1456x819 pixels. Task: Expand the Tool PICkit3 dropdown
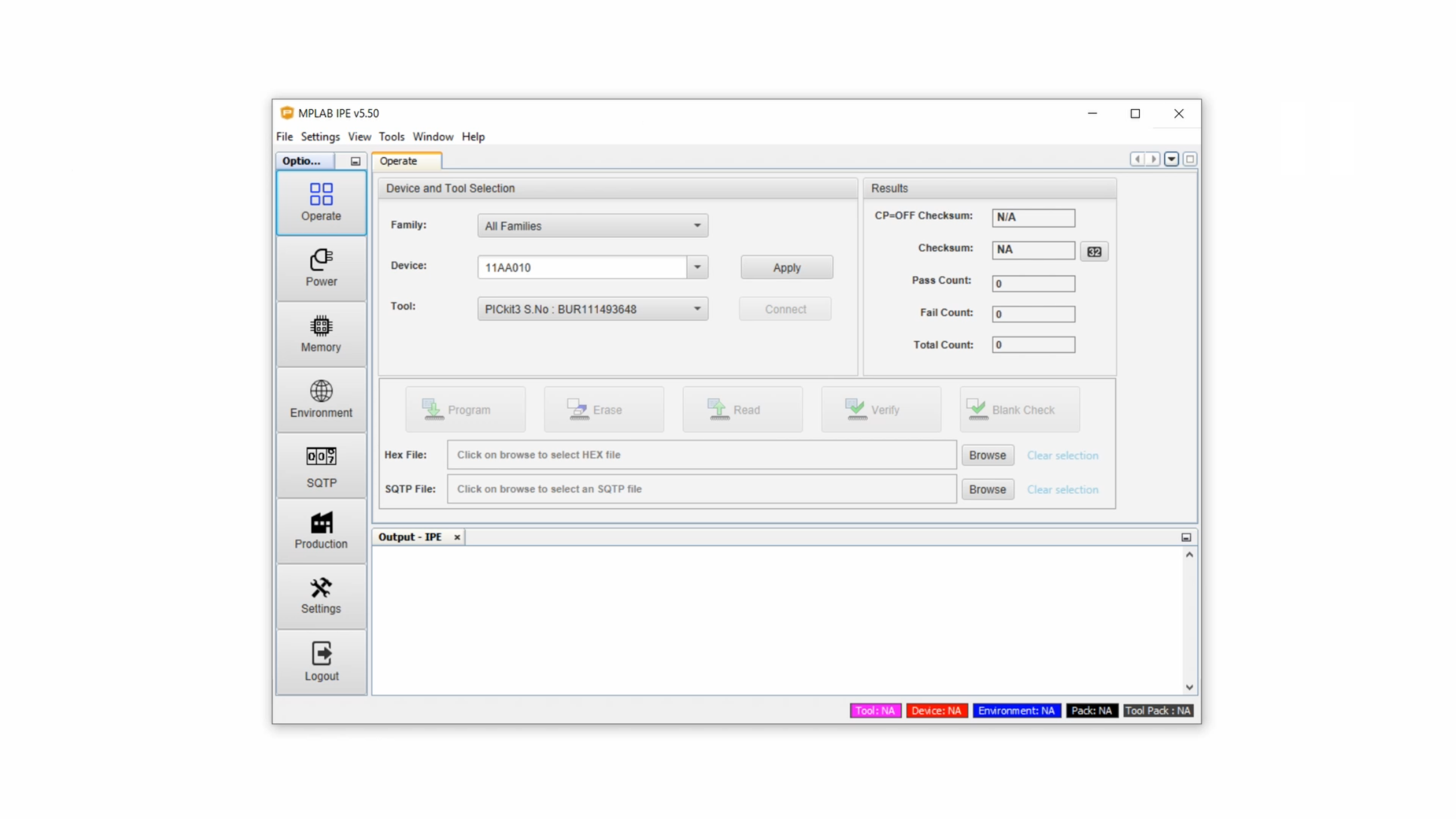(697, 309)
